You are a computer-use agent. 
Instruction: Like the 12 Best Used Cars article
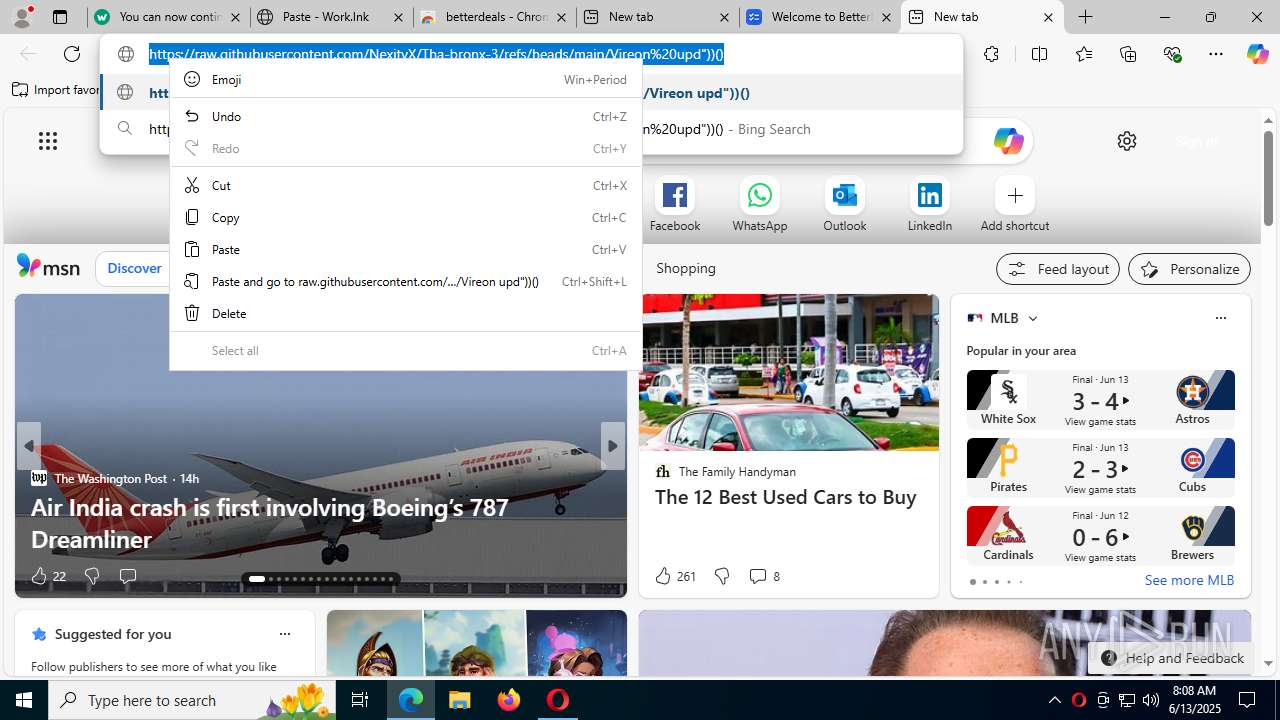(674, 576)
